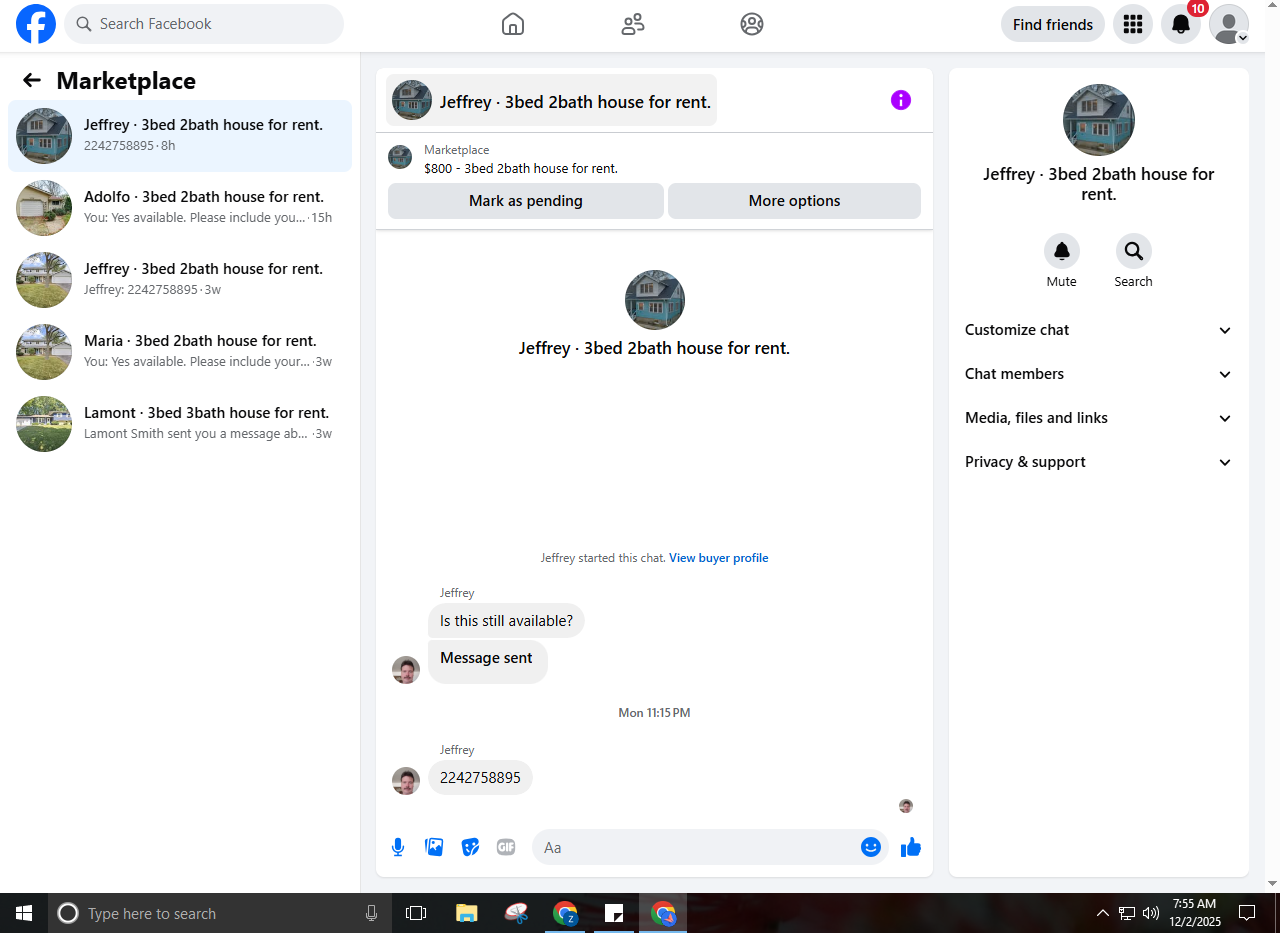Attach a photo using the image icon
Image resolution: width=1280 pixels, height=933 pixels.
pos(434,847)
